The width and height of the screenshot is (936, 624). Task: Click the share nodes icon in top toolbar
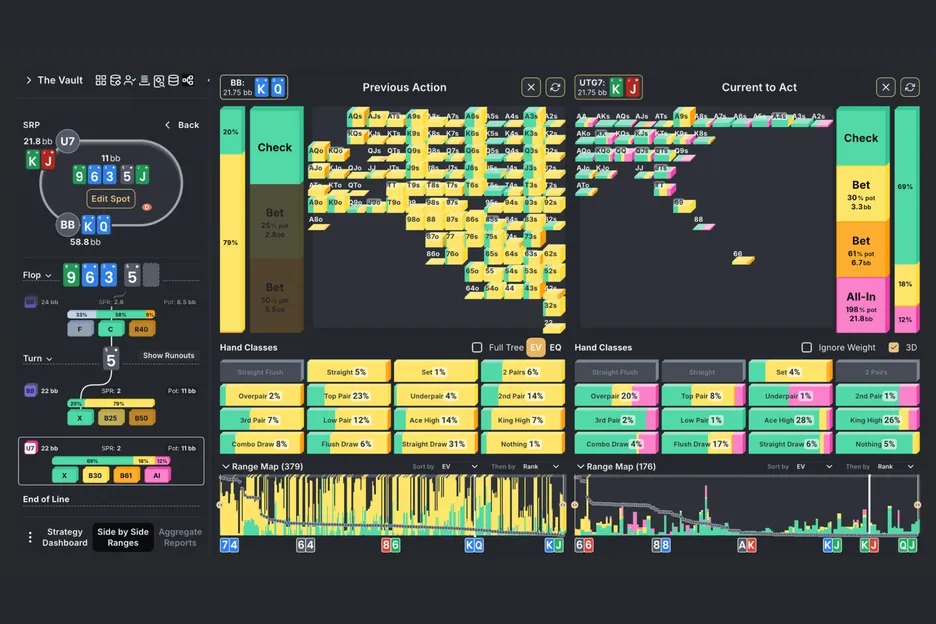pos(188,80)
